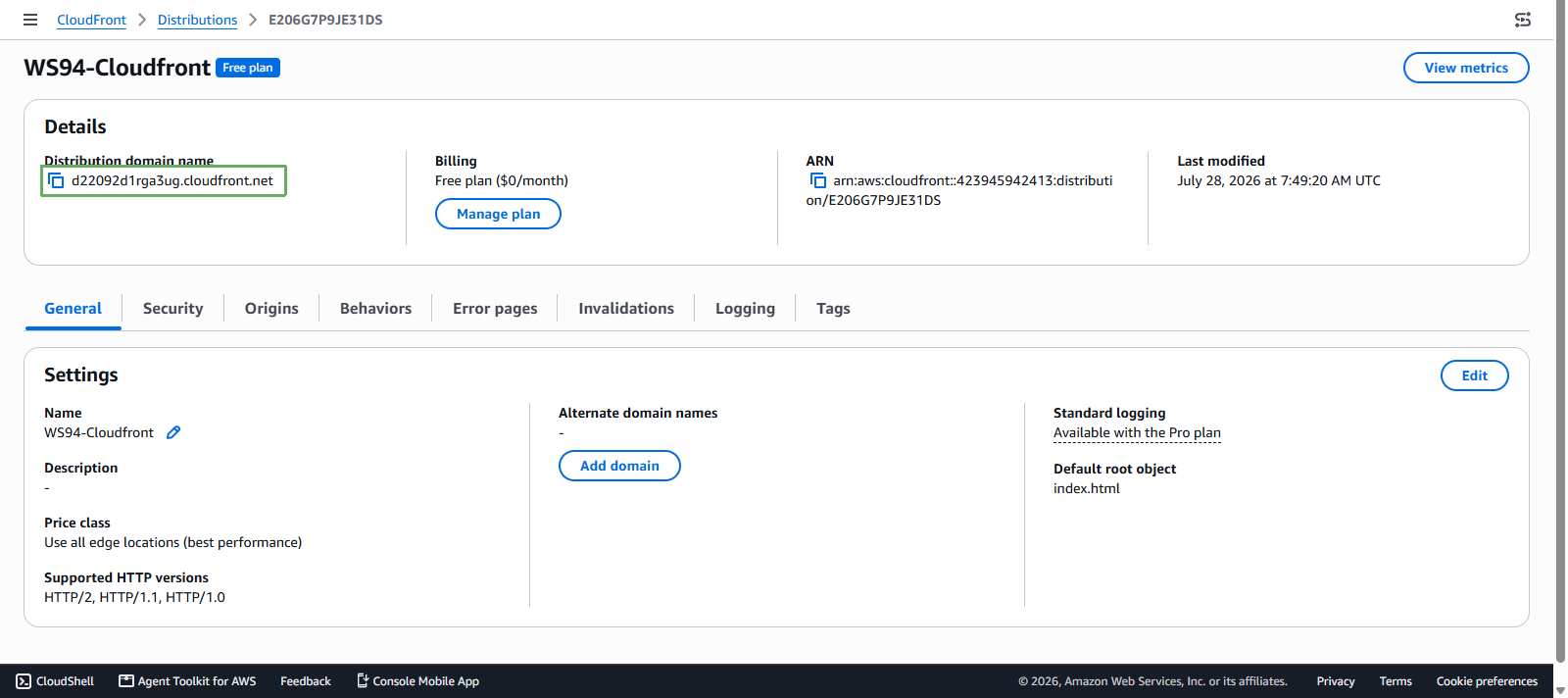
Task: Select the General tab
Action: tap(73, 309)
